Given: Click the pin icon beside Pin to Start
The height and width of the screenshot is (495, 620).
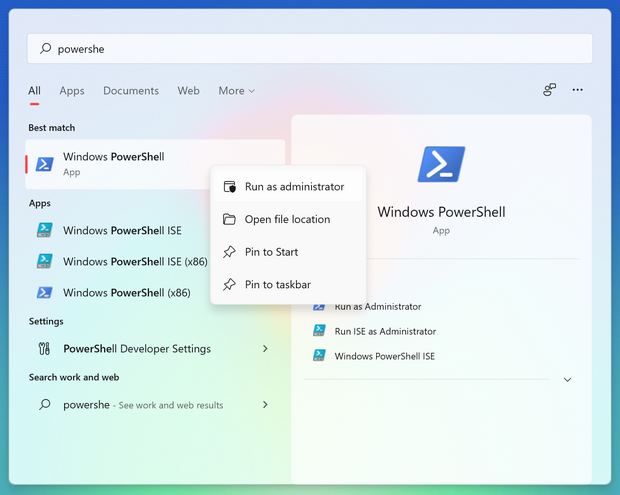Looking at the screenshot, I should pyautogui.click(x=229, y=252).
